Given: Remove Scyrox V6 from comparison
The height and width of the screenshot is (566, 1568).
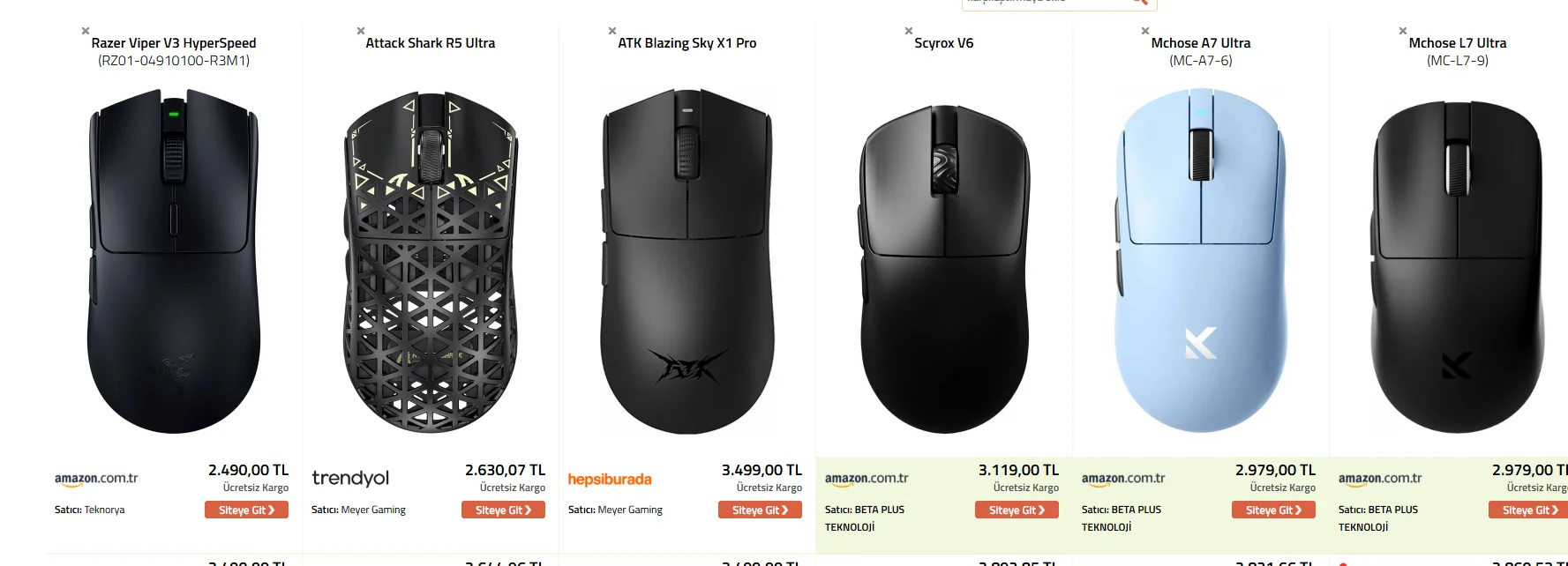Looking at the screenshot, I should click(909, 31).
